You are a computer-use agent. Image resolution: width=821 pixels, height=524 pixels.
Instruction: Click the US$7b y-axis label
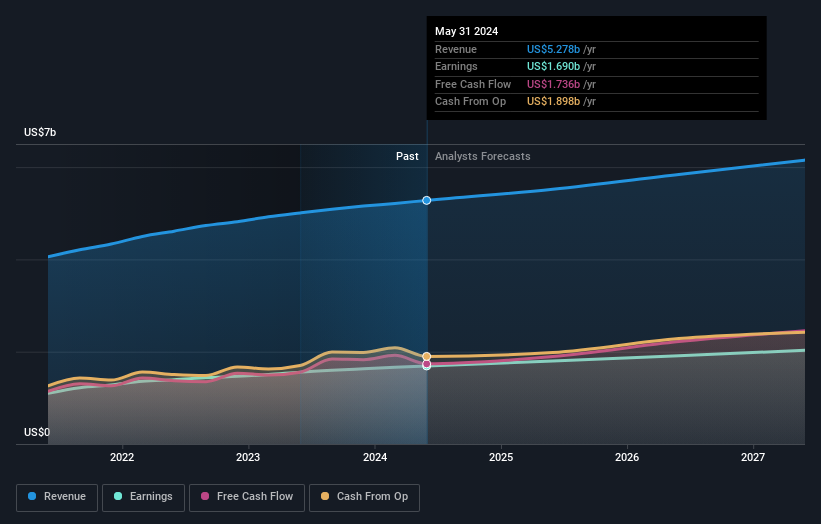click(40, 132)
